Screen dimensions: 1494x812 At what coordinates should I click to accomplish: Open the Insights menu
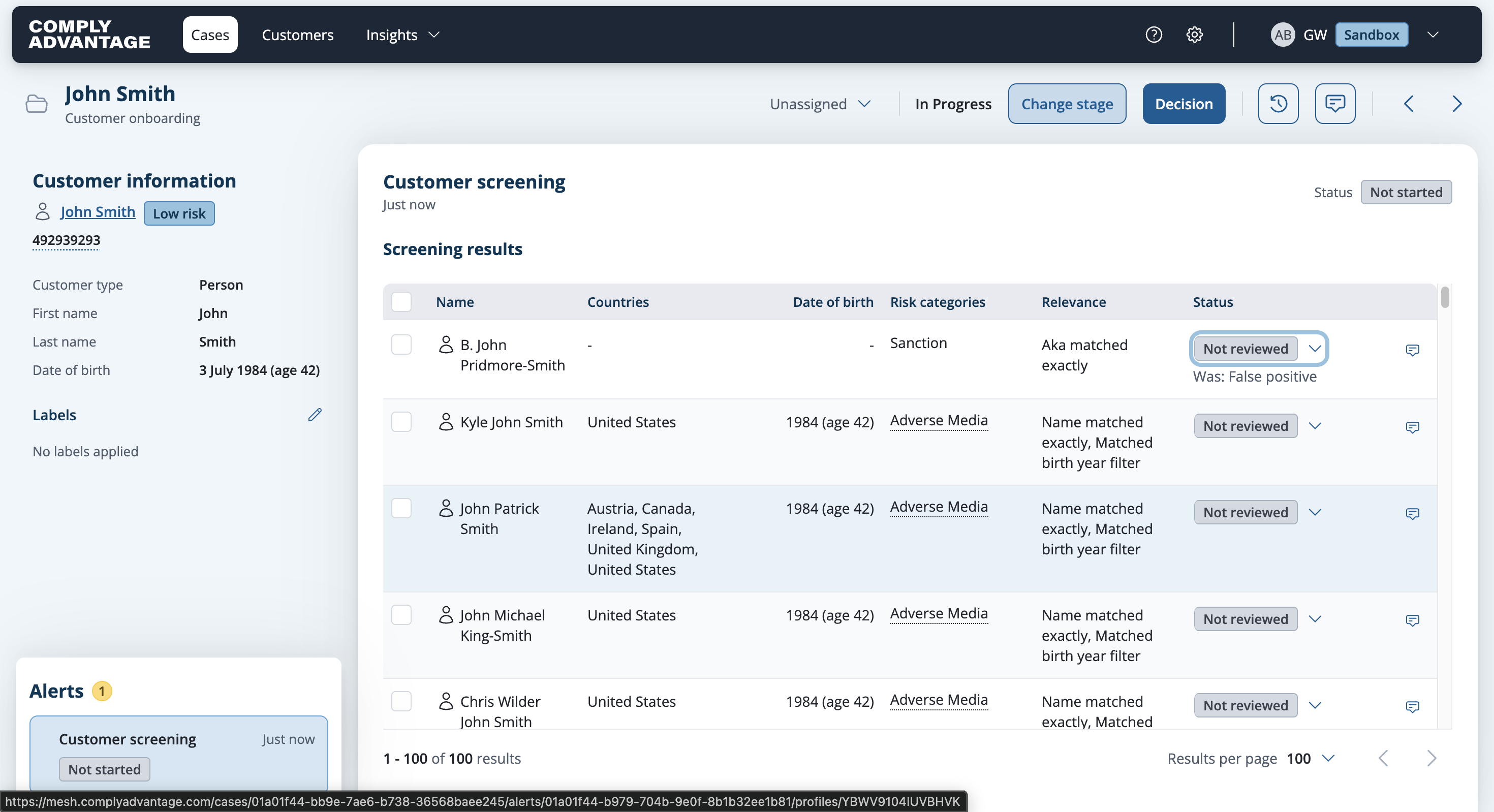(x=403, y=35)
